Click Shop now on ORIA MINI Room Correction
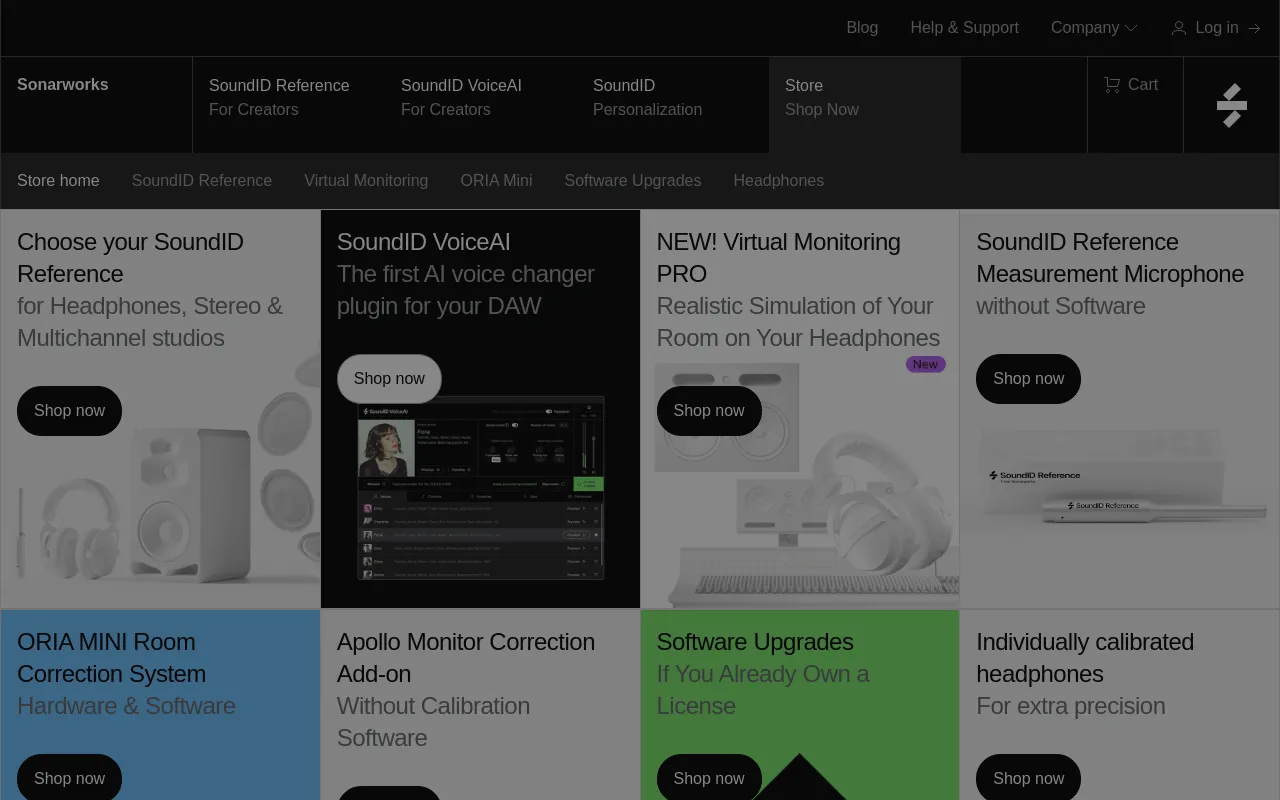The image size is (1280, 800). click(69, 778)
